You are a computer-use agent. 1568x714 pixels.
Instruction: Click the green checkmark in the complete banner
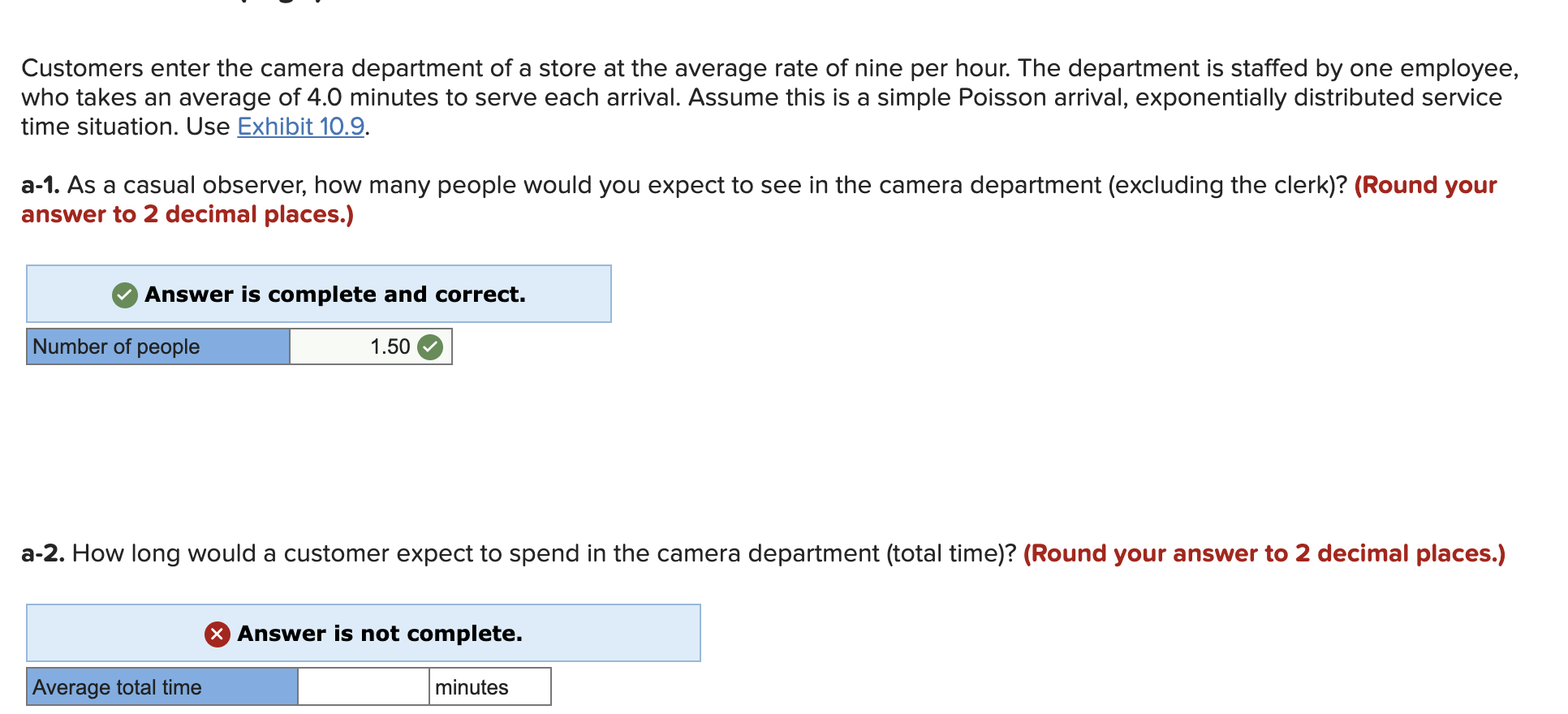pos(123,295)
